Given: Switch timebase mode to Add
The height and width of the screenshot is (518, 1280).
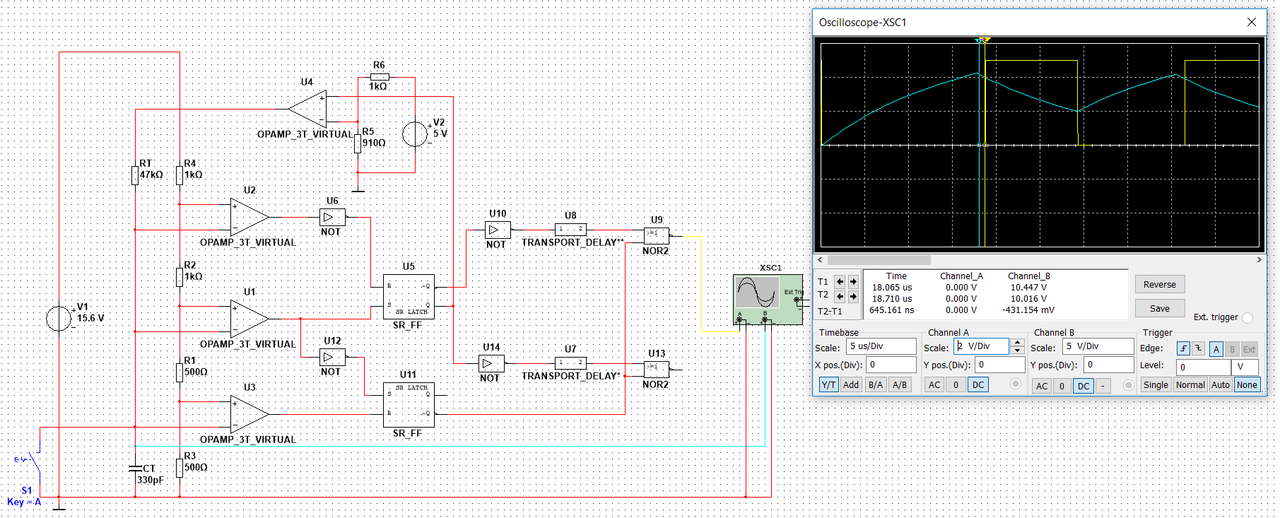Looking at the screenshot, I should point(851,384).
